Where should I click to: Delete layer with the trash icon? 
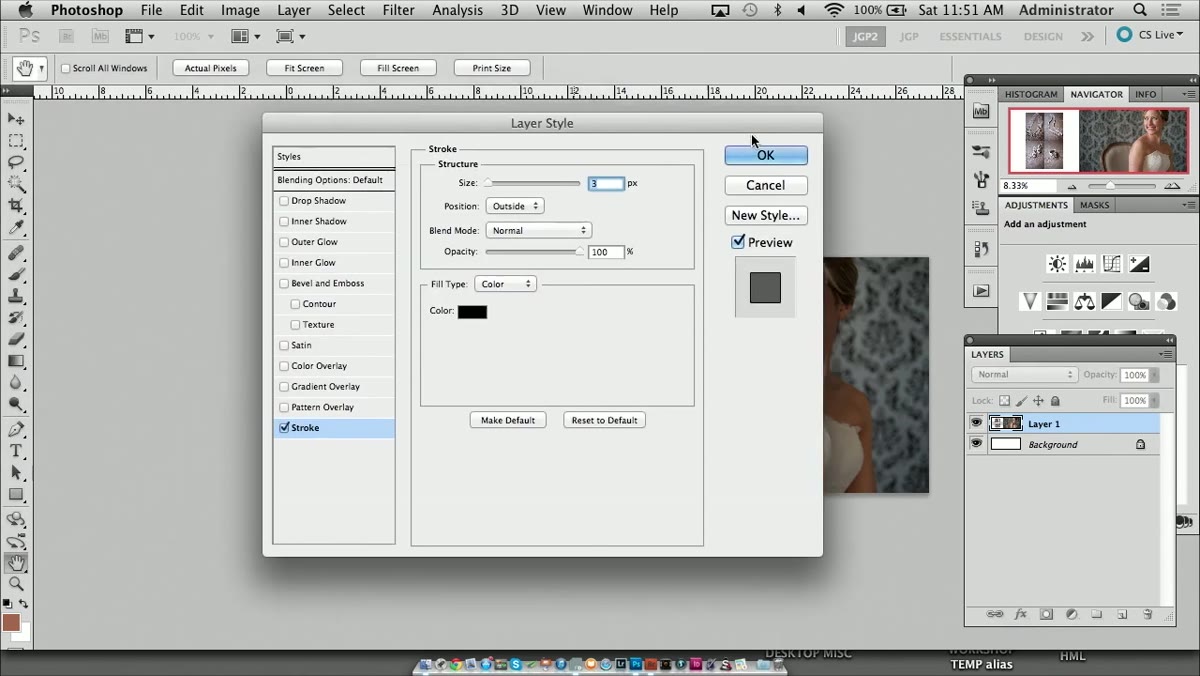point(1147,614)
